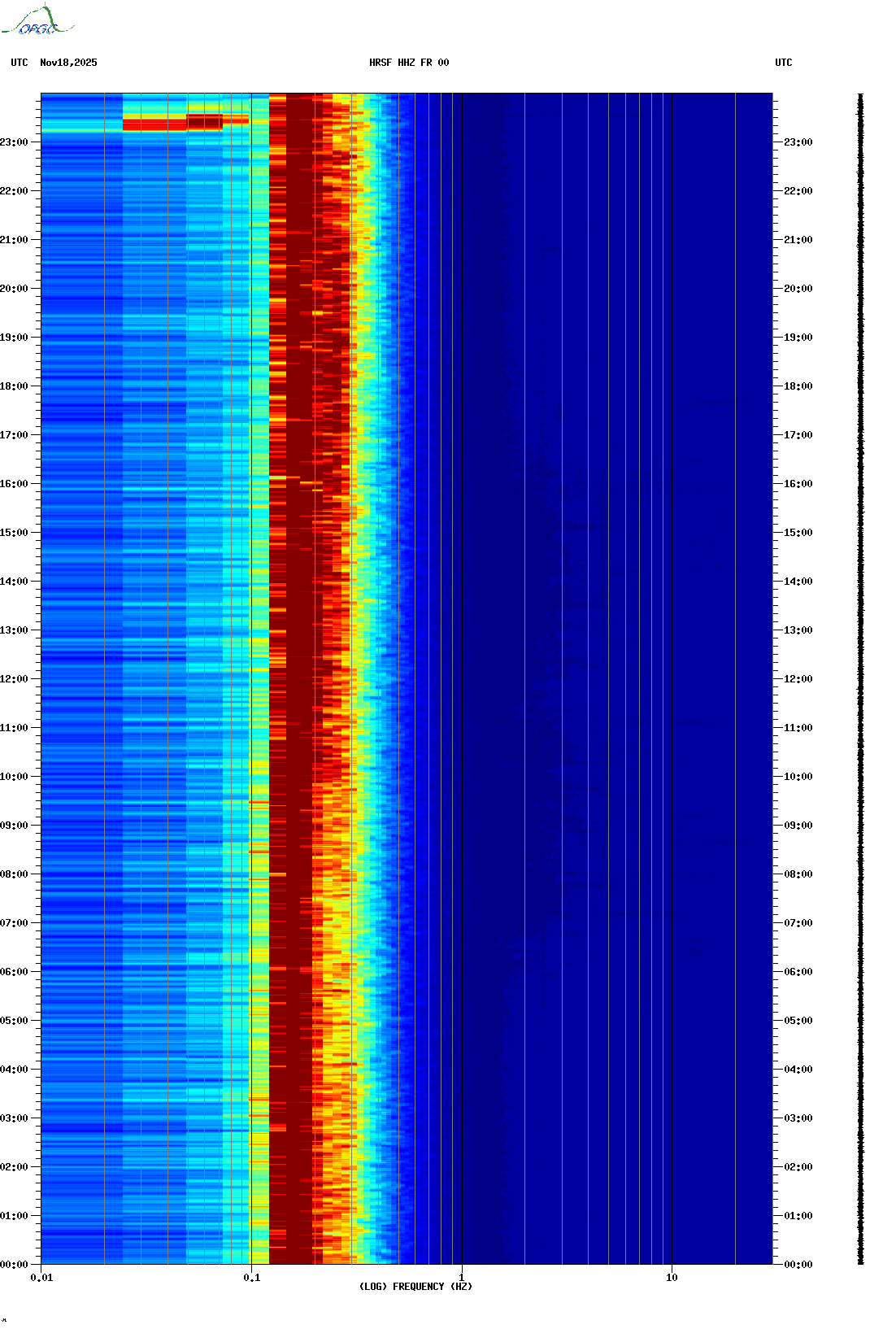
Task: Click the UTC label at top right
Action: (783, 63)
